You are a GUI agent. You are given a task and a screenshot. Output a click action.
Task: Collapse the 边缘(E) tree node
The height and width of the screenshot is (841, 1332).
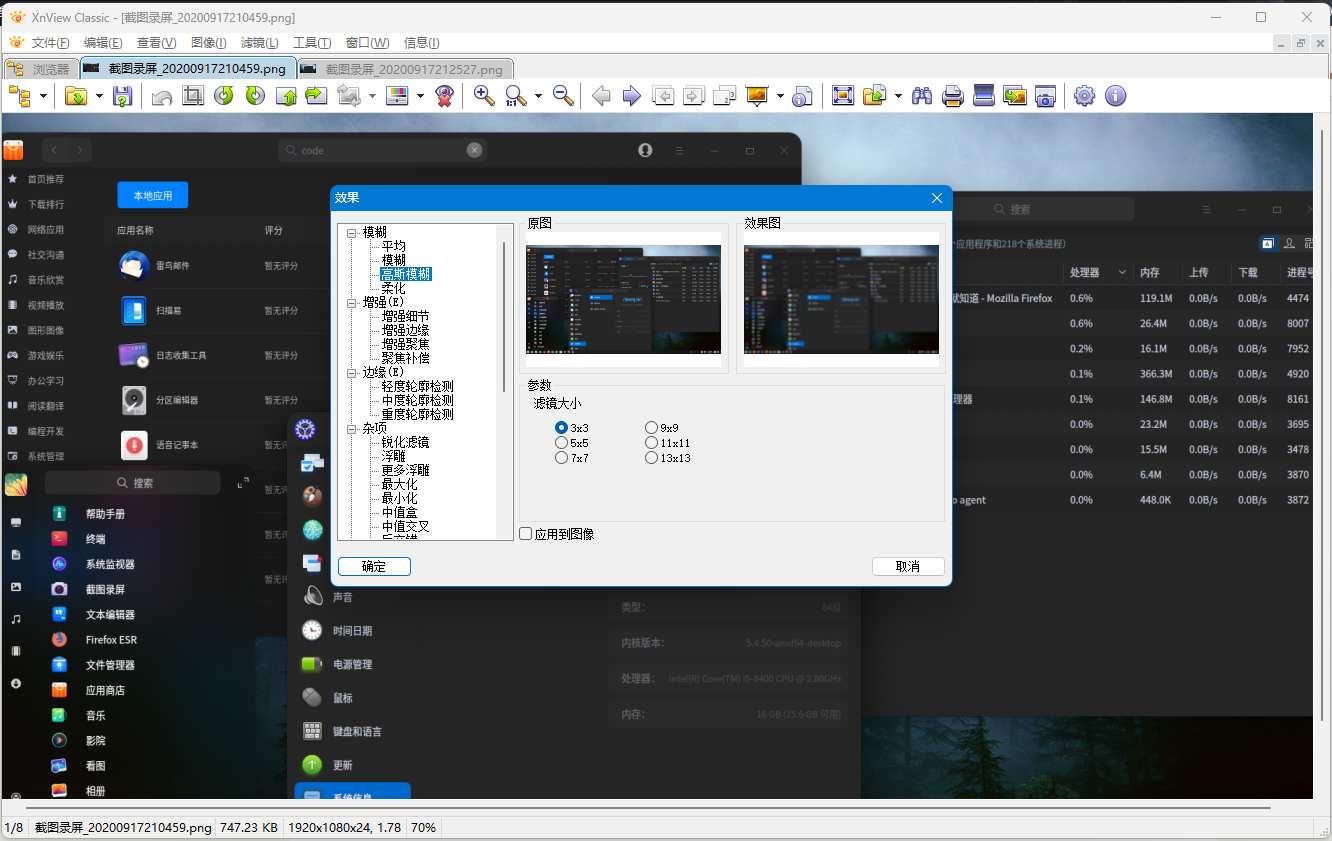352,372
